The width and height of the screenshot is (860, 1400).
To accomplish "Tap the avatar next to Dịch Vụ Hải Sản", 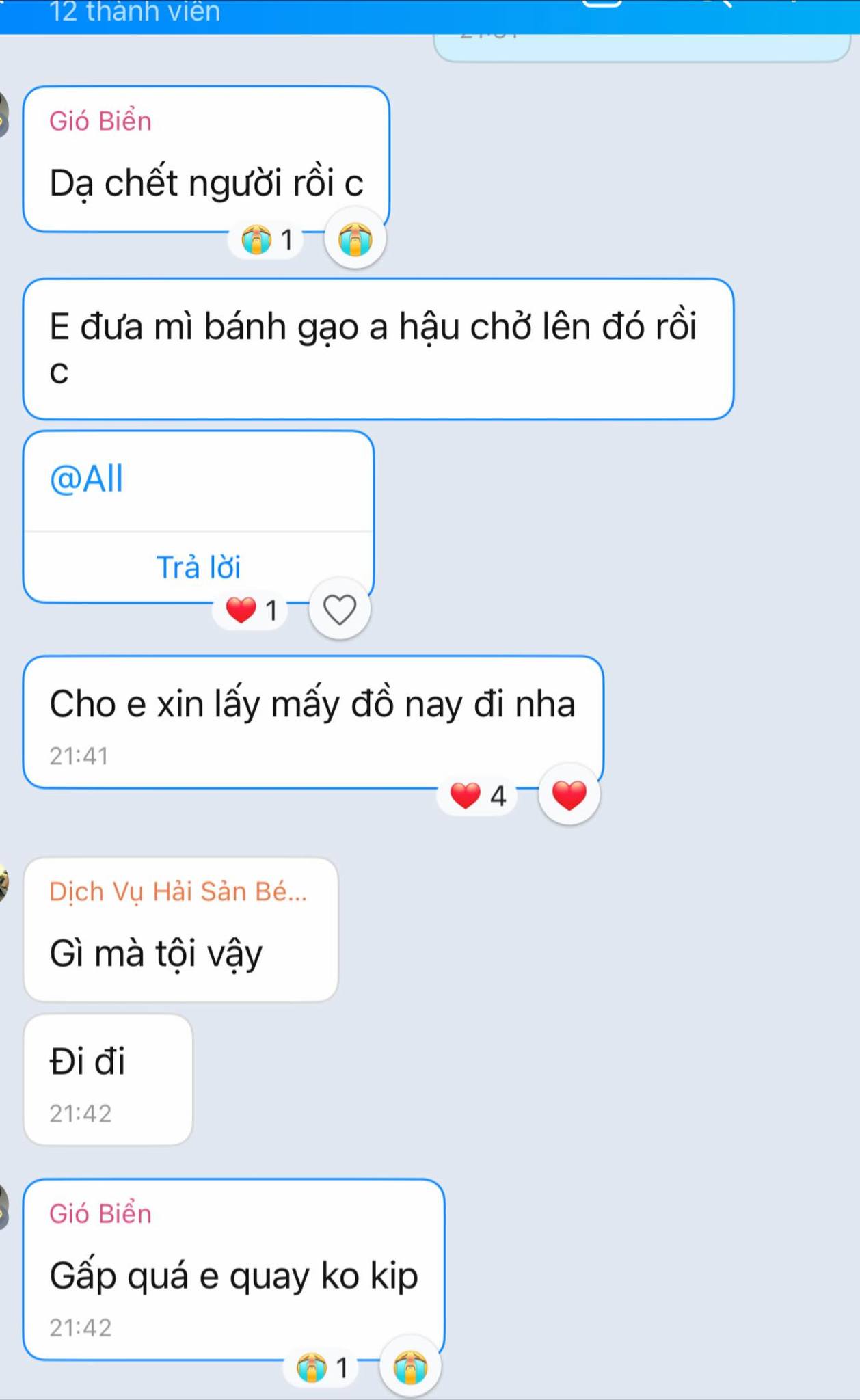I will click(3, 883).
